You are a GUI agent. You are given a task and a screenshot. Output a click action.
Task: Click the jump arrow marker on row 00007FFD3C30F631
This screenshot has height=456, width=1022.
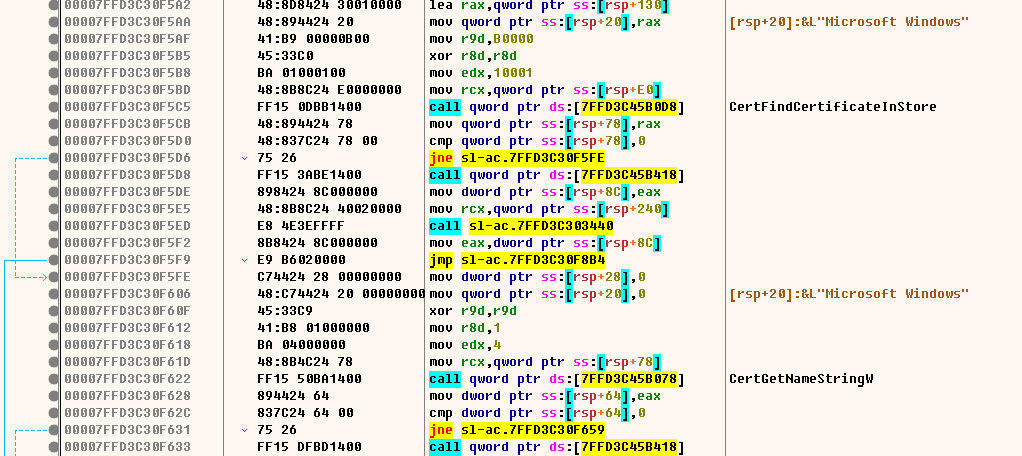tap(244, 430)
